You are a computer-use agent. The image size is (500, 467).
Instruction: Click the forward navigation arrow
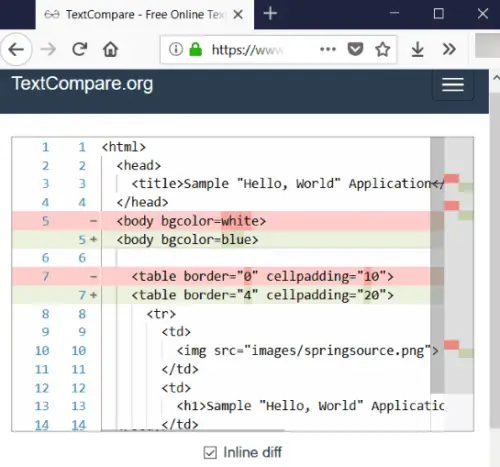tap(48, 50)
